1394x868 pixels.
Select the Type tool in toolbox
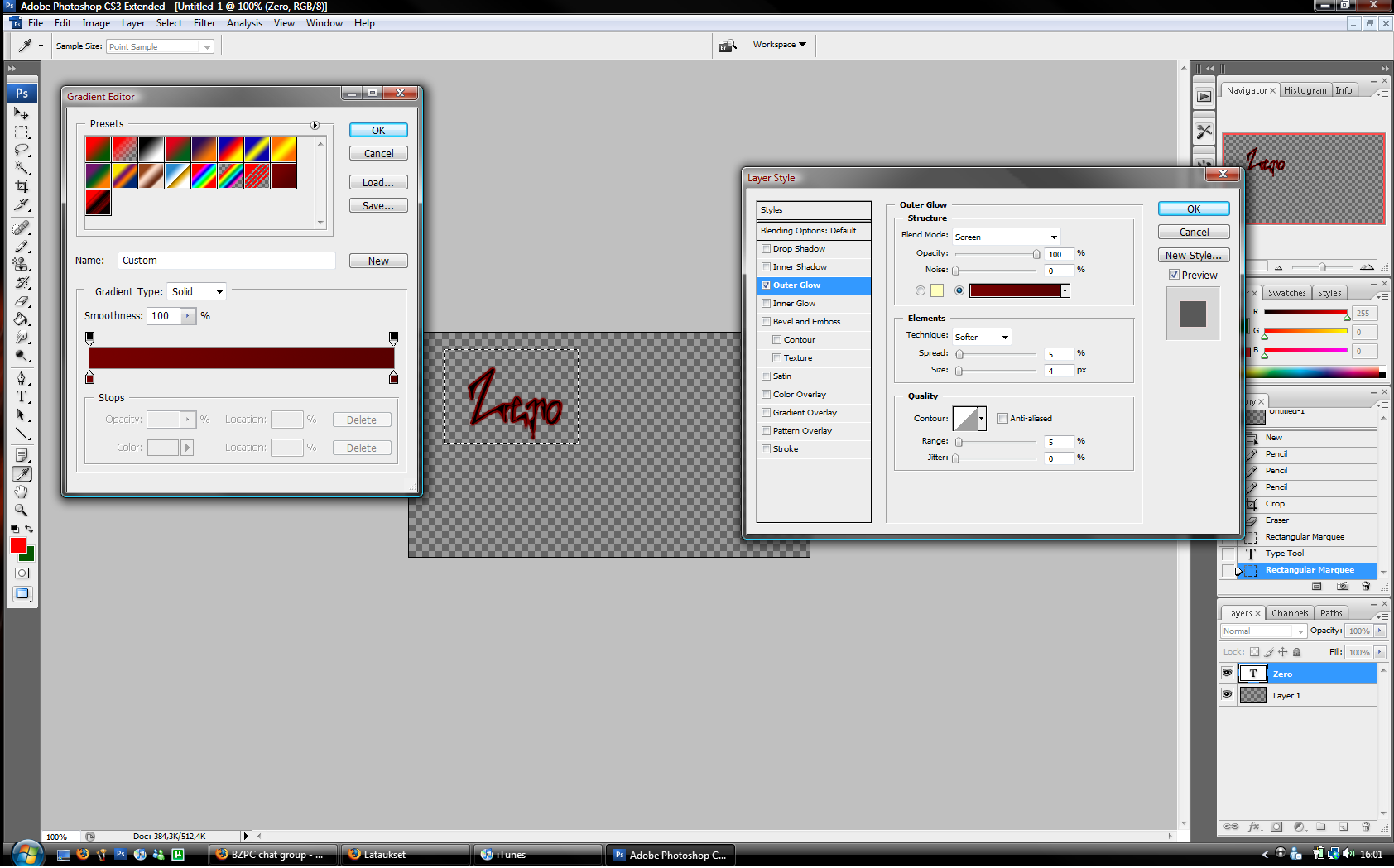coord(22,396)
